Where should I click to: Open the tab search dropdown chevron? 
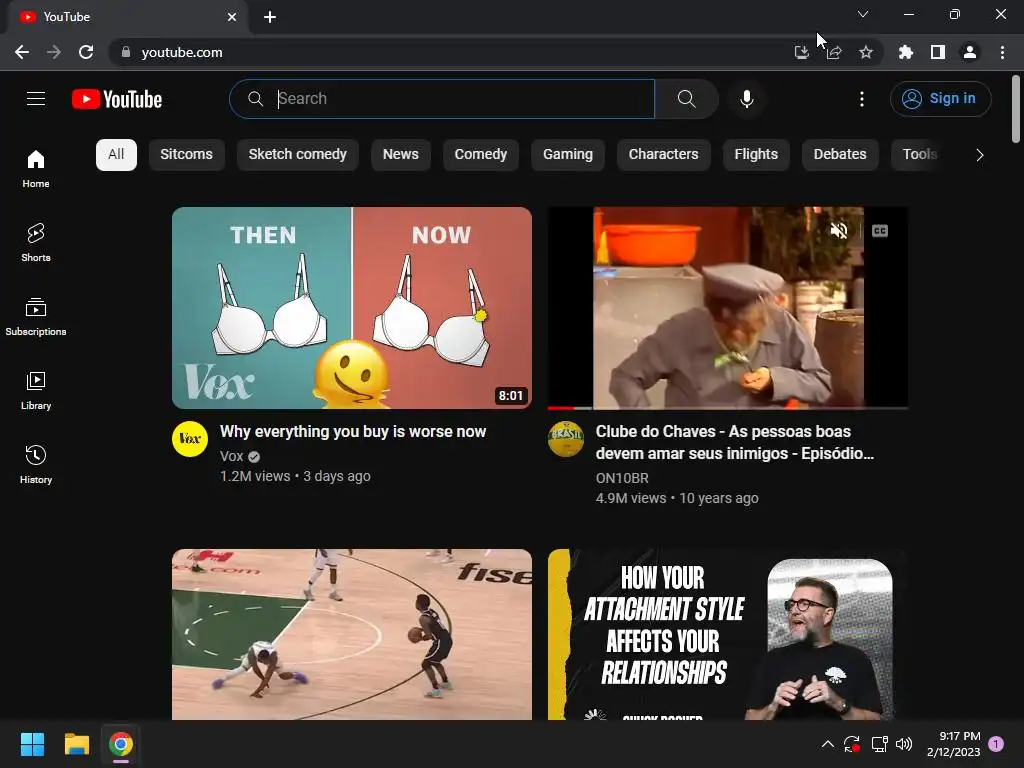(863, 14)
